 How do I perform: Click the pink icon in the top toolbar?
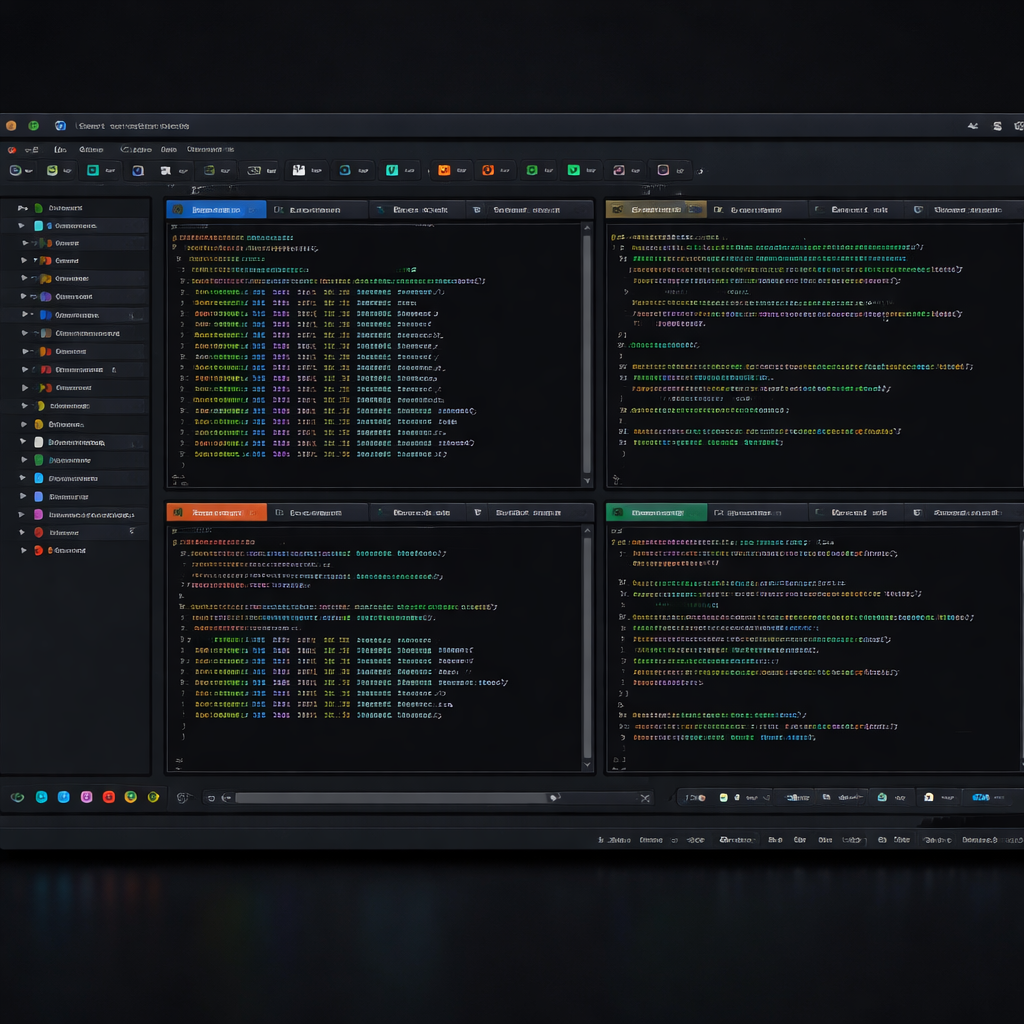point(619,171)
